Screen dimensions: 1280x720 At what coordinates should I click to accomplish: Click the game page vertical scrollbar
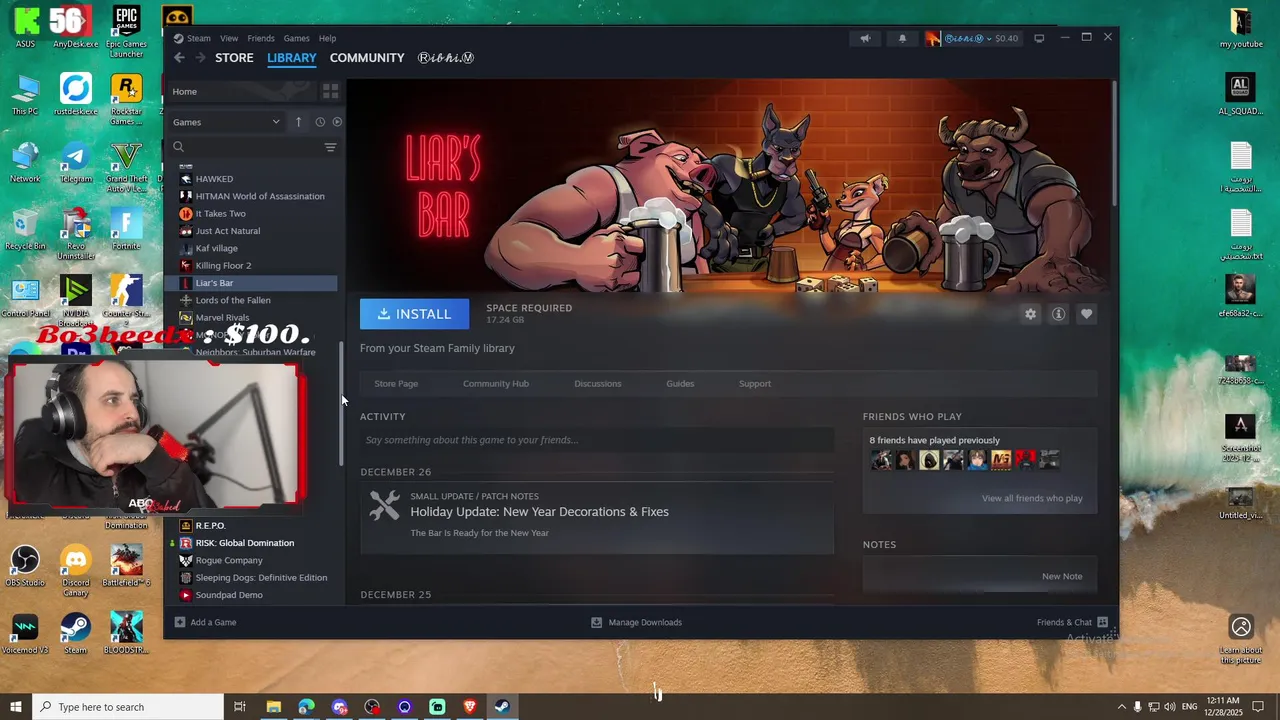pos(1114,143)
